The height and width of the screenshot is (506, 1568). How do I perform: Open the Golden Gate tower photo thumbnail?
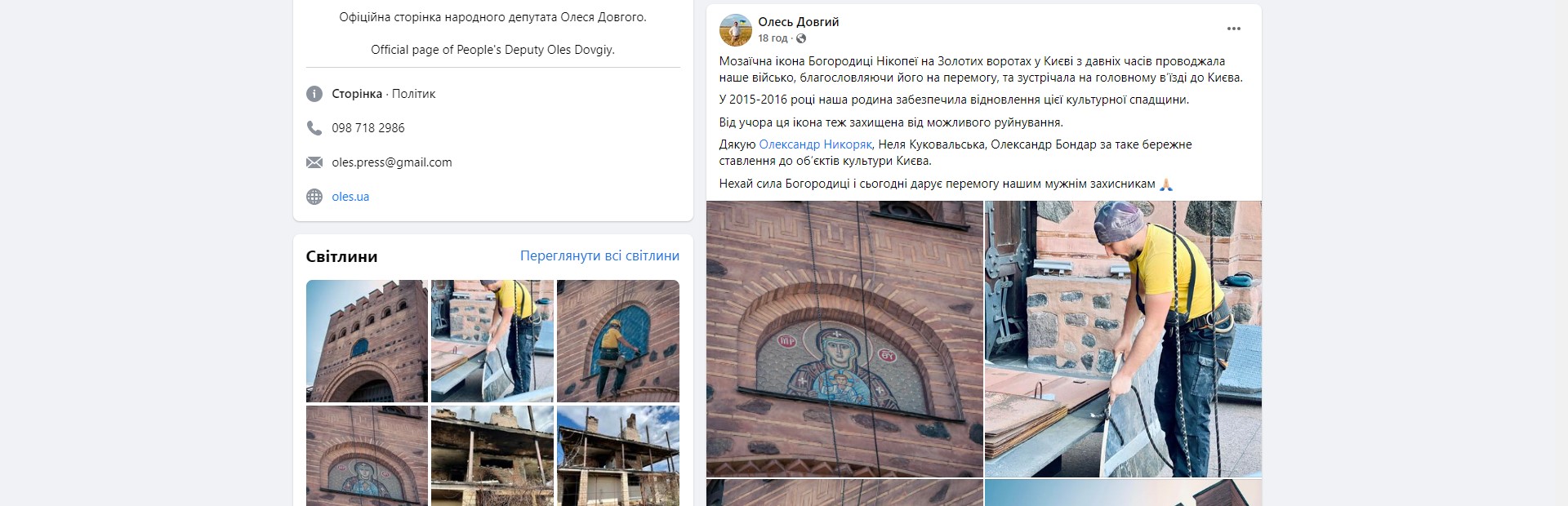(x=367, y=341)
